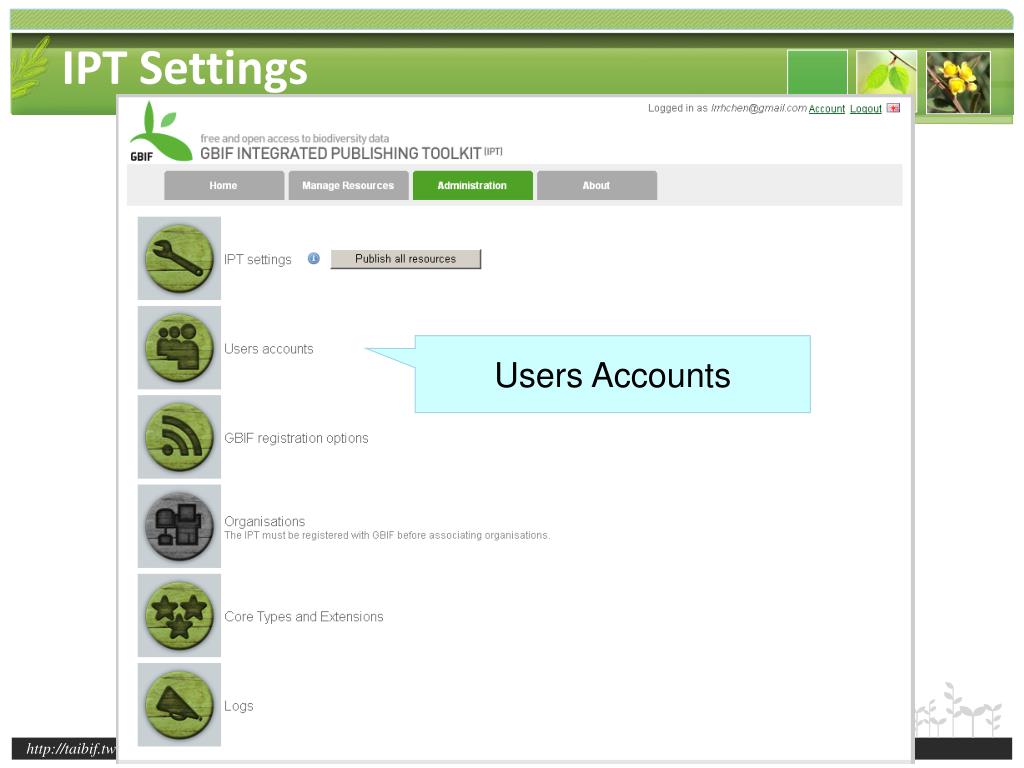Click the GBIF leaf logo
This screenshot has width=1024, height=768.
pos(160,132)
